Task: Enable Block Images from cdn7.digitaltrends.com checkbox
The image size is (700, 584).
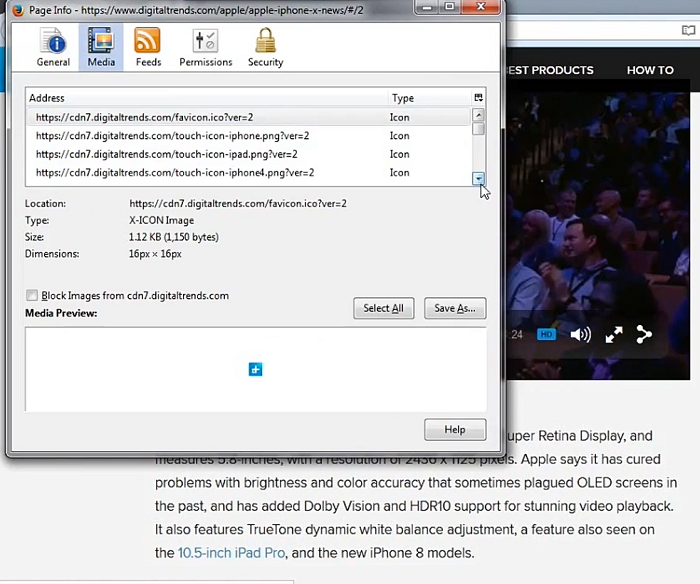Action: pos(32,295)
